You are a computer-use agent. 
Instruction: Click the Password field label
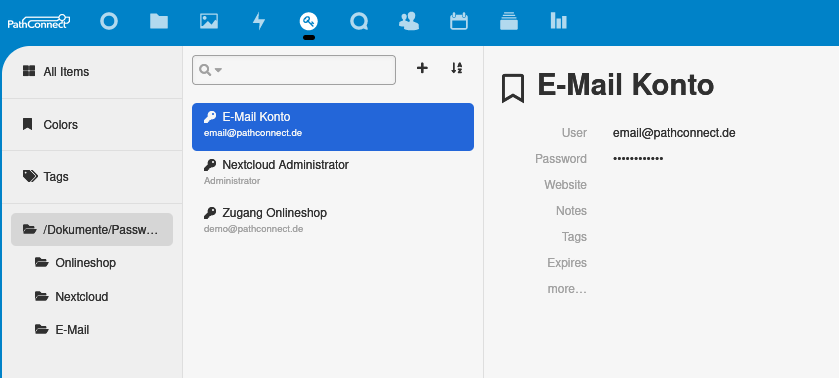point(561,159)
